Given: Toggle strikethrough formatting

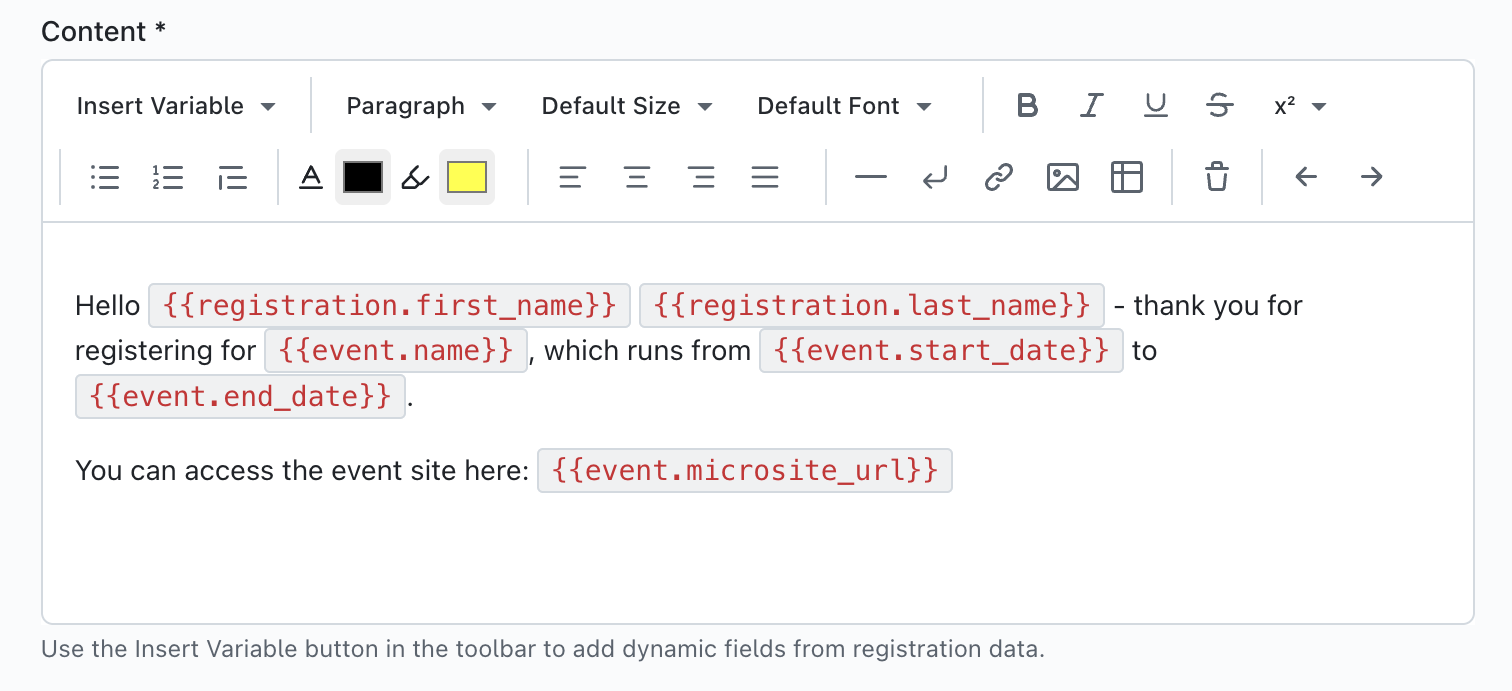Looking at the screenshot, I should pos(1219,106).
